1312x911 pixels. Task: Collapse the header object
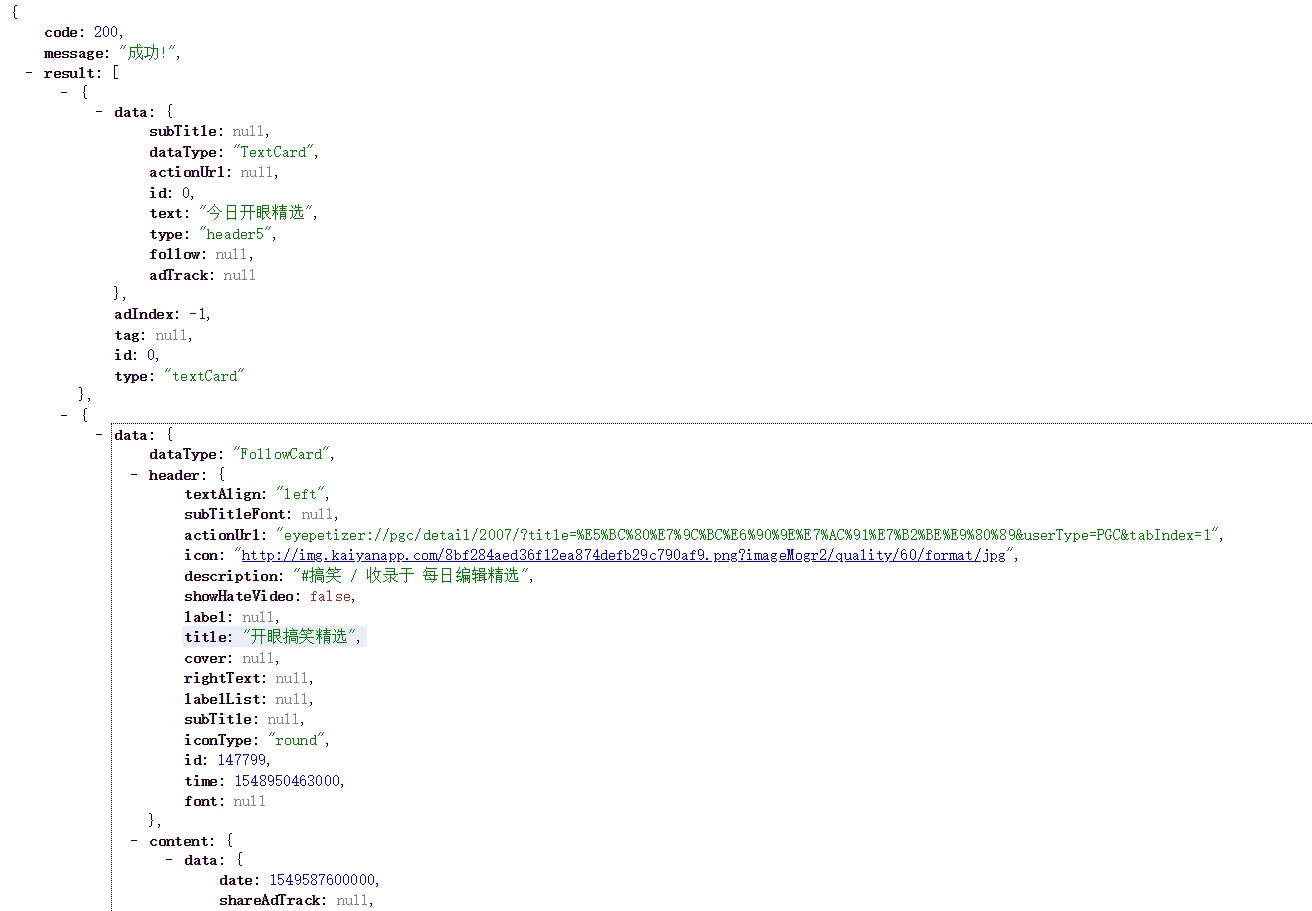[x=134, y=475]
